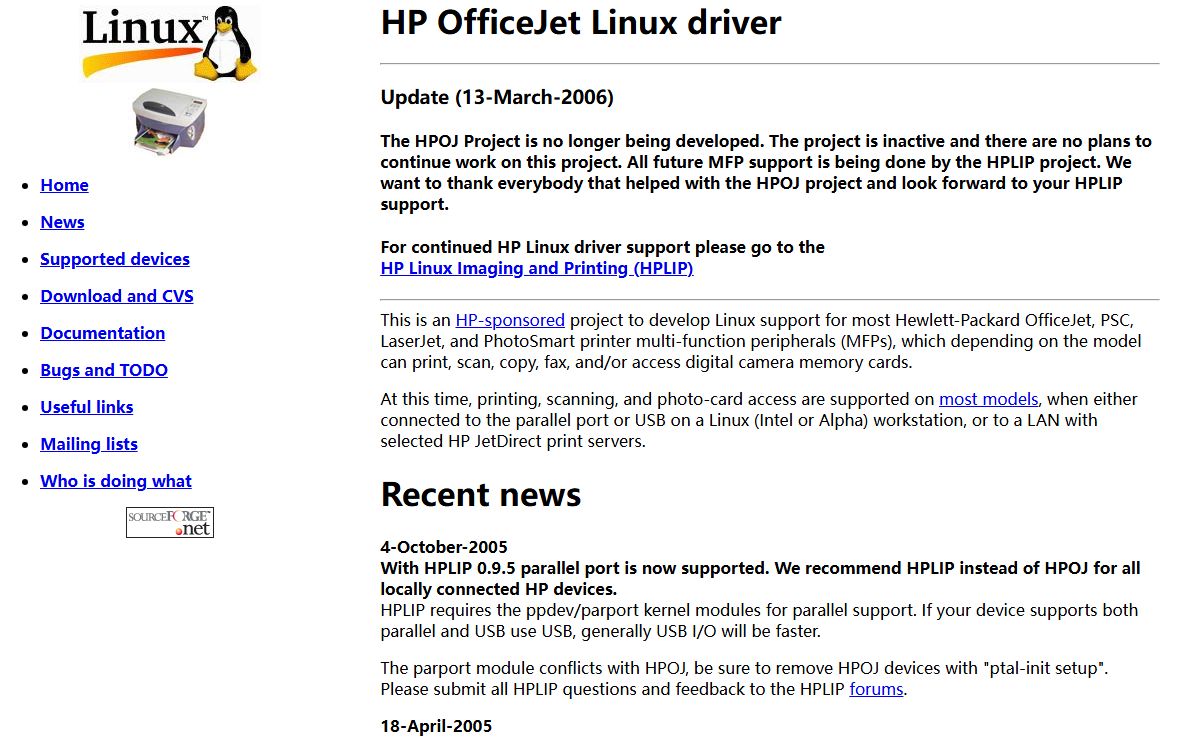Click the 4-October-2005 news date
The width and height of the screenshot is (1200, 740).
(x=444, y=547)
